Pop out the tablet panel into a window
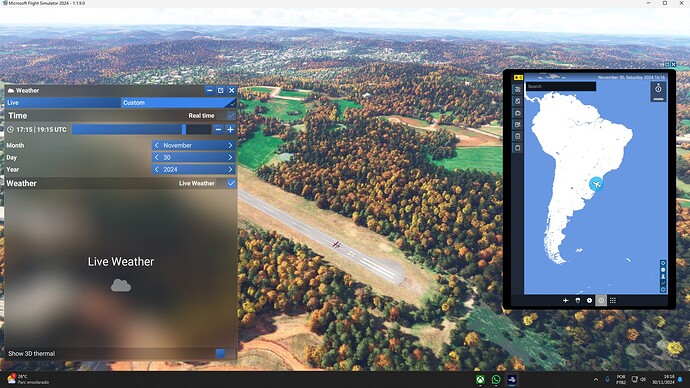 click(667, 65)
